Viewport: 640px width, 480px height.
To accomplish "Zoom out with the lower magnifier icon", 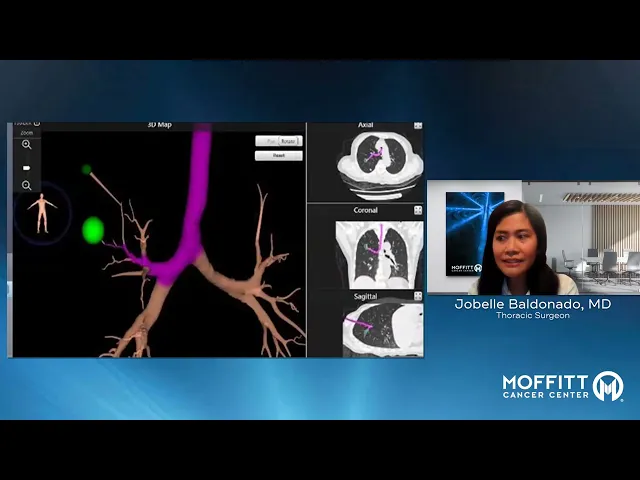I will (x=27, y=186).
